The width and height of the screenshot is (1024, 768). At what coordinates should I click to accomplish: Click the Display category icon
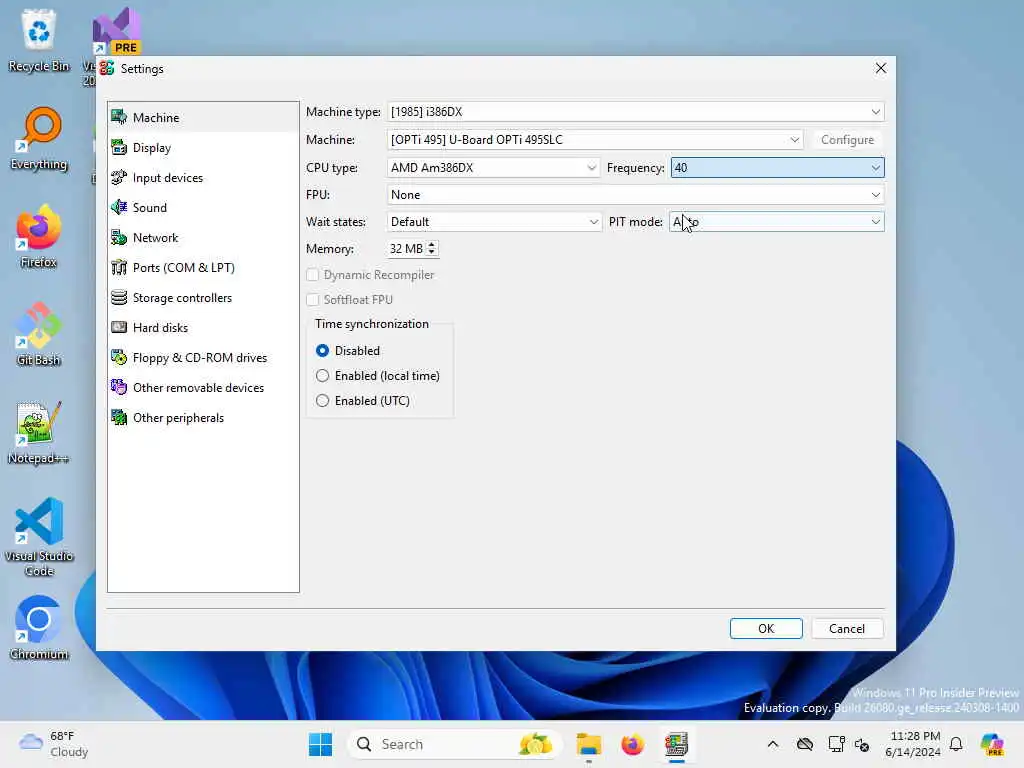119,148
